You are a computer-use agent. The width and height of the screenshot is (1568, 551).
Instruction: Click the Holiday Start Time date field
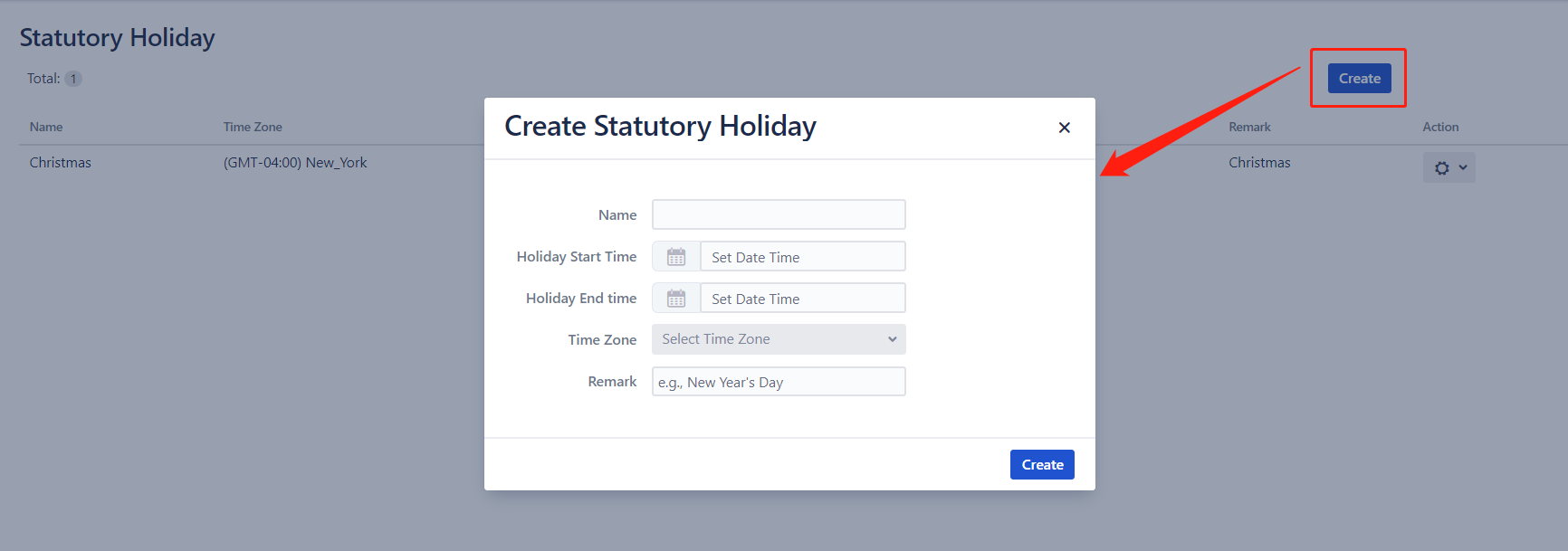[x=803, y=257]
